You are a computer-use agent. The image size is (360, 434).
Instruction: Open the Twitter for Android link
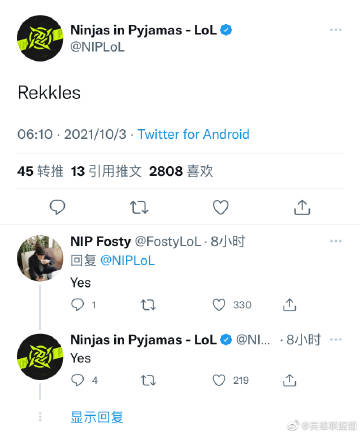[x=193, y=134]
